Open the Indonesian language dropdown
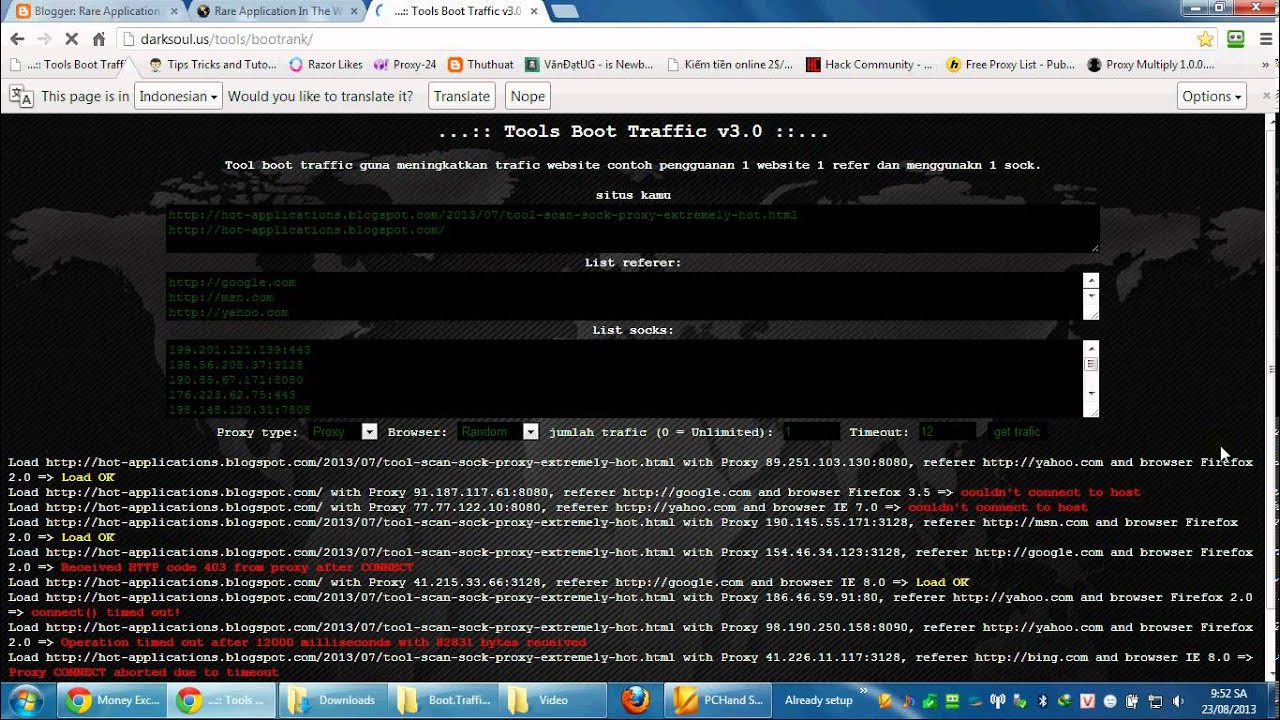 click(178, 96)
